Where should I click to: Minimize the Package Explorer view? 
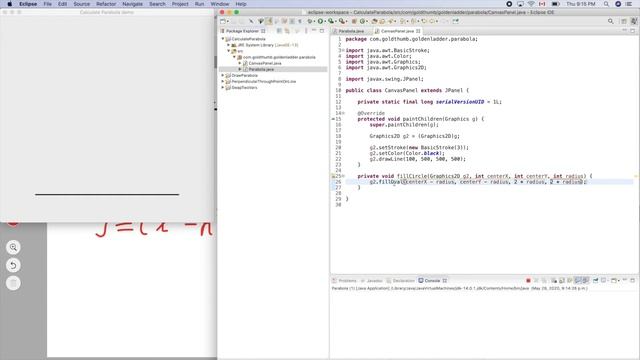tap(314, 31)
